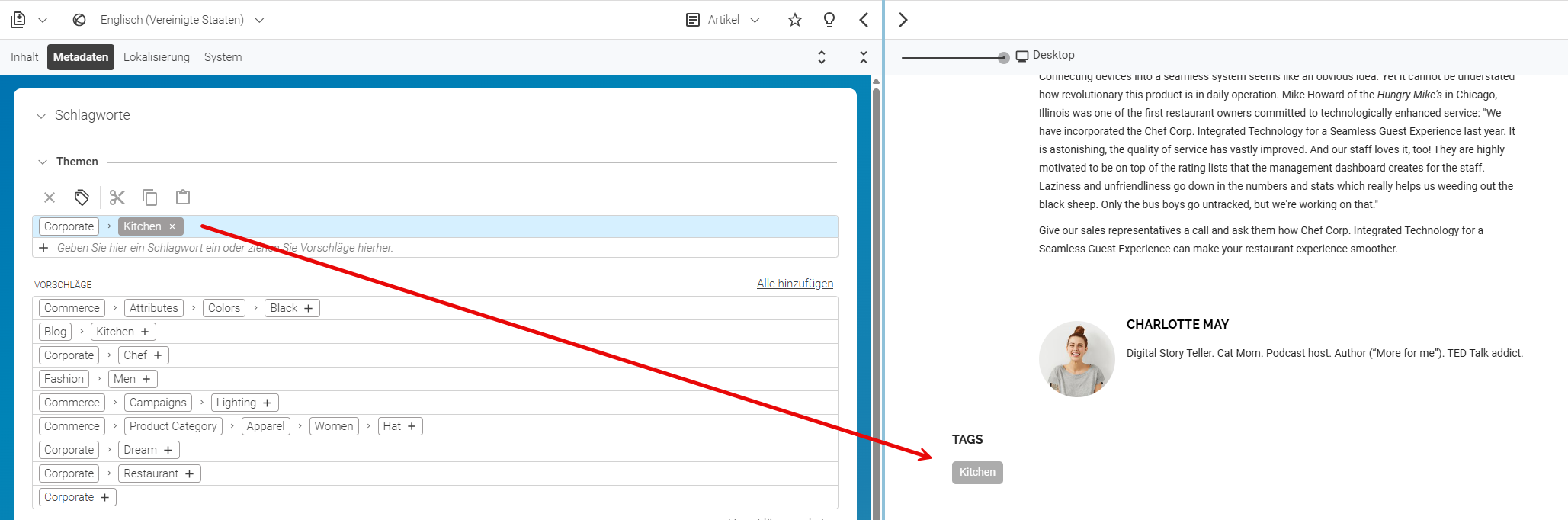
Task: Click the locale globe icon
Action: [79, 20]
